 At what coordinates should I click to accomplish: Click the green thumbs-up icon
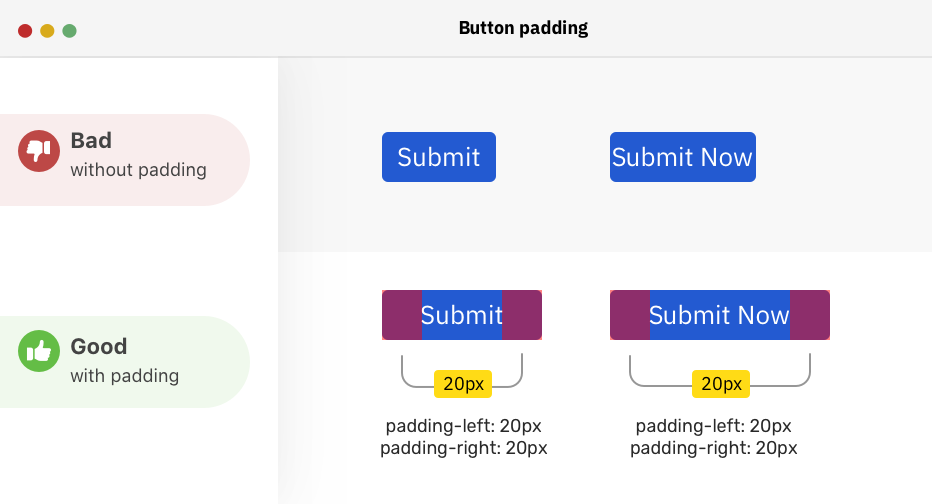click(38, 351)
